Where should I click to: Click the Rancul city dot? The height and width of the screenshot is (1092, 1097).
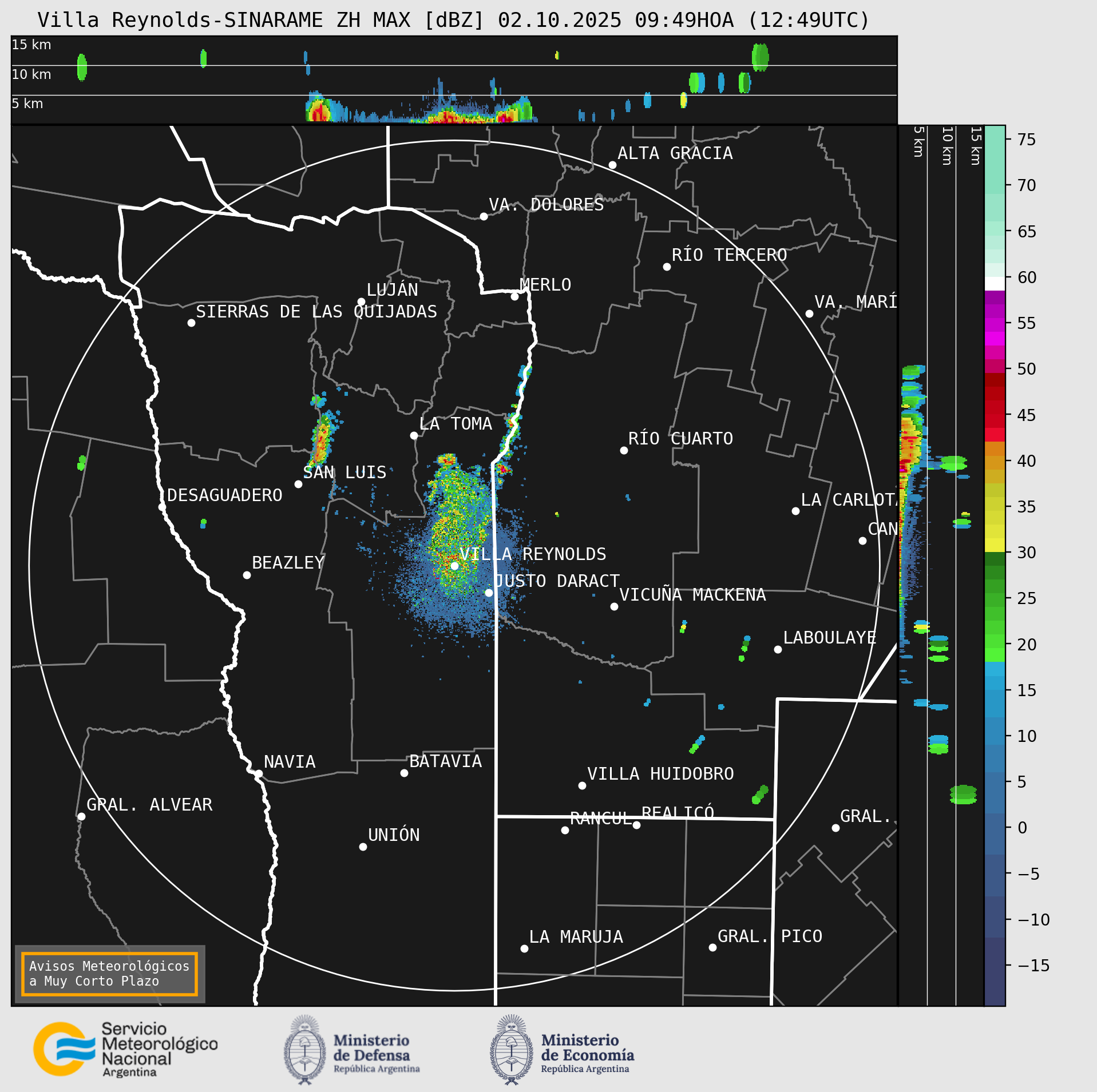tap(565, 830)
